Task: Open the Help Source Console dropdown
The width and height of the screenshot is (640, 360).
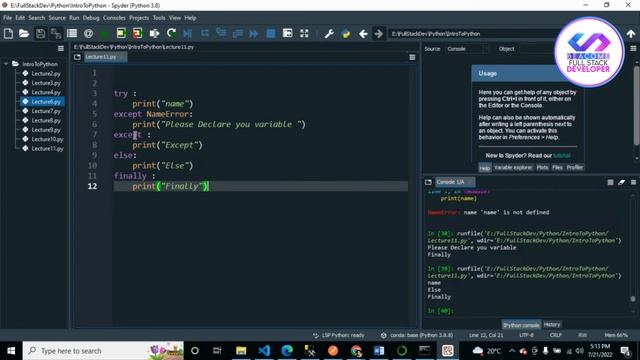Action: 467,49
